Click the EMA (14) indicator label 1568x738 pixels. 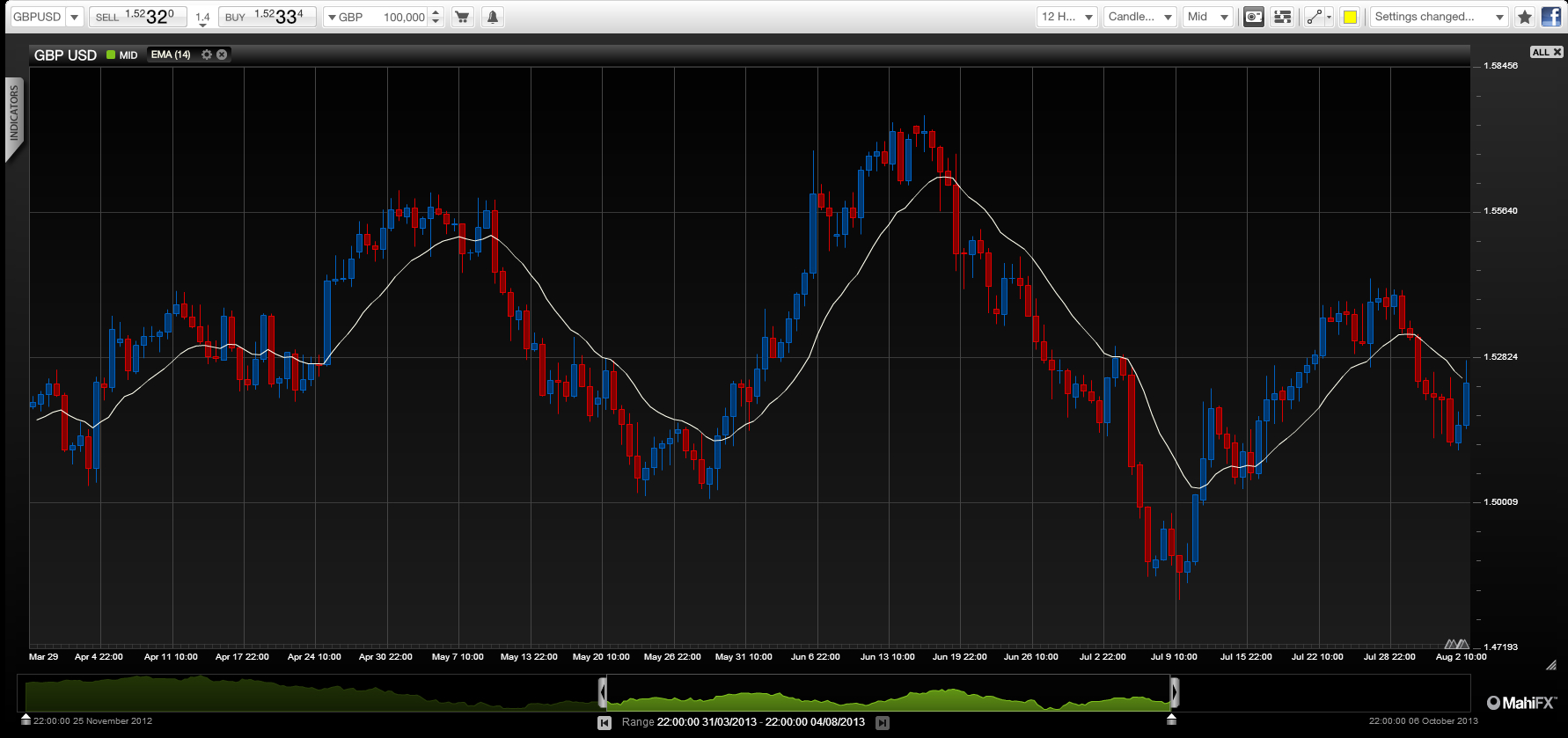click(171, 55)
